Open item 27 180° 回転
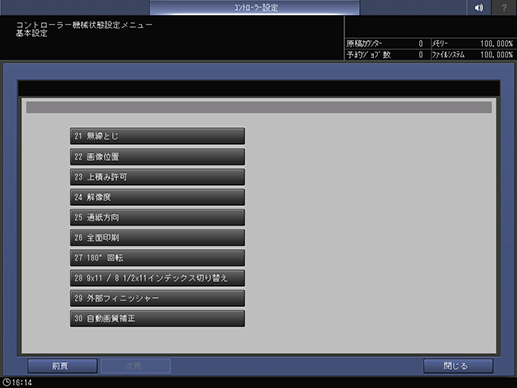 (x=157, y=258)
